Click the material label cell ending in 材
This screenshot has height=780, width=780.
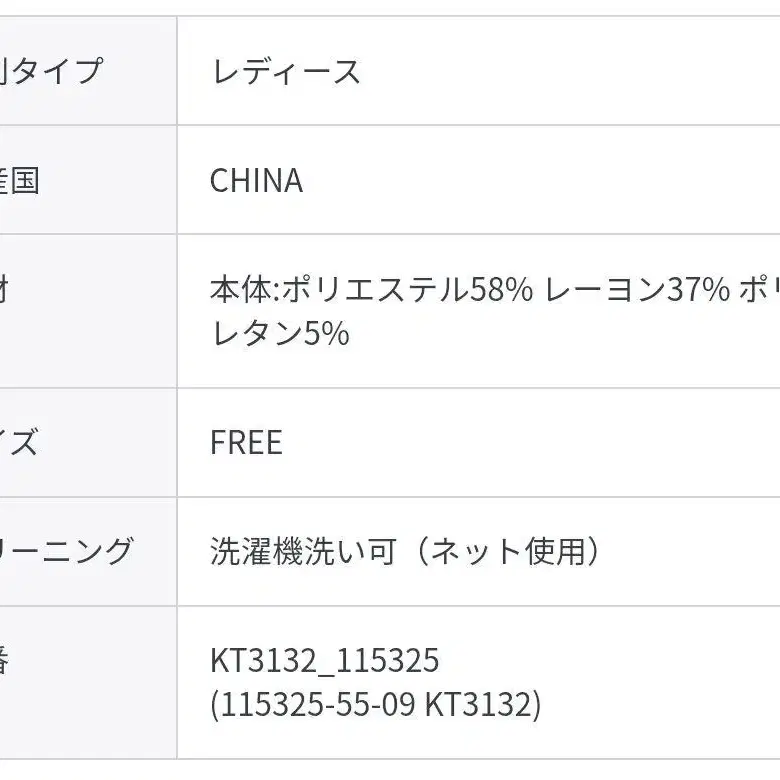(6, 289)
